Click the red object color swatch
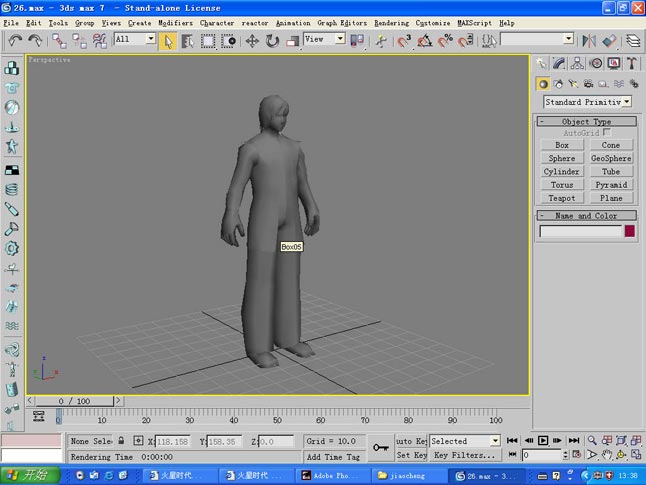The height and width of the screenshot is (485, 646). [x=630, y=231]
